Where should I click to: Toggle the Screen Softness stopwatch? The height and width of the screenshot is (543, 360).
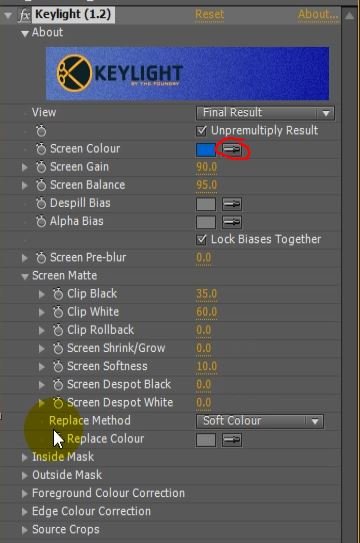click(x=58, y=366)
